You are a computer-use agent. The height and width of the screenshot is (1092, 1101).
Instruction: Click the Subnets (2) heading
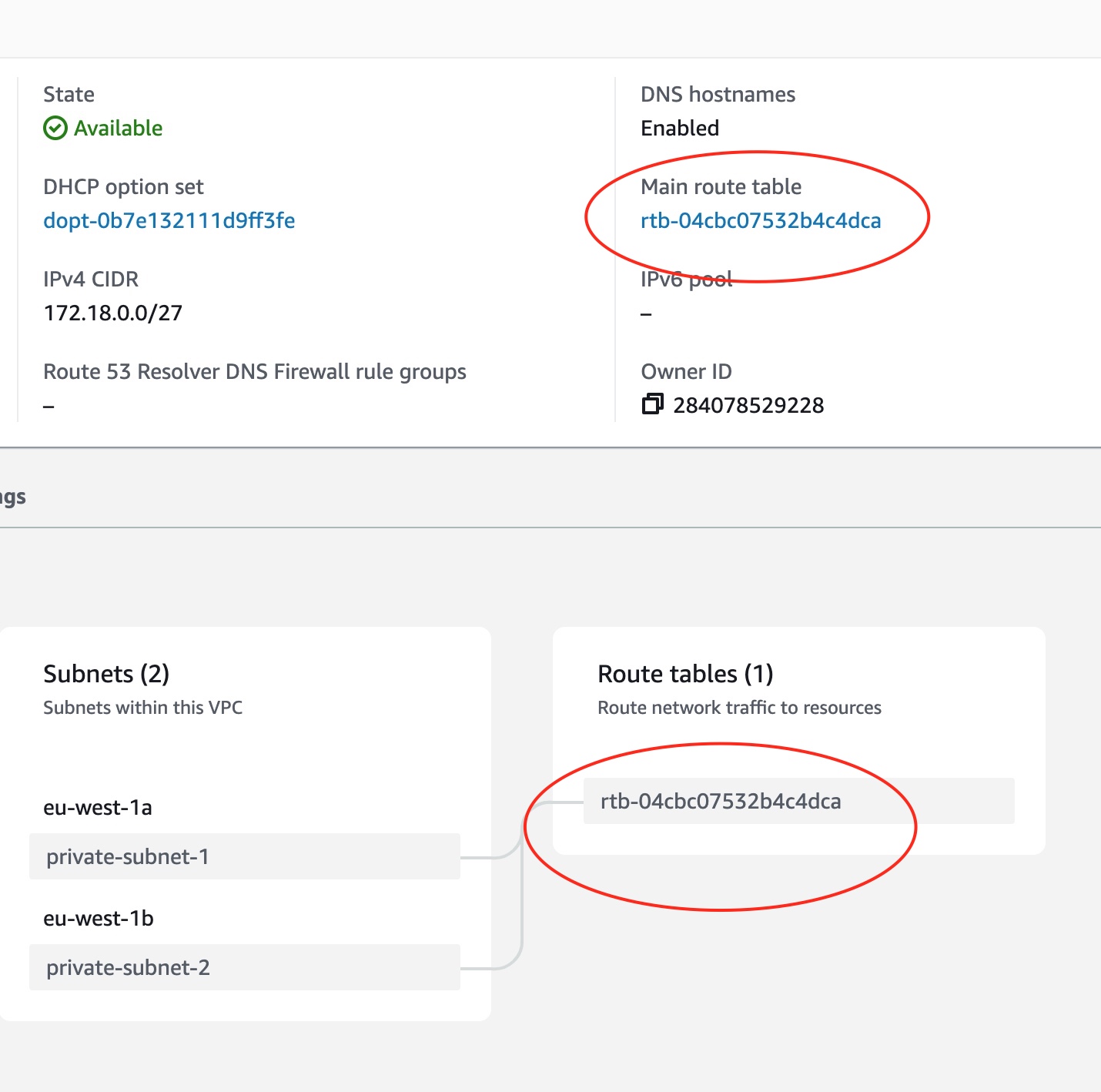106,674
